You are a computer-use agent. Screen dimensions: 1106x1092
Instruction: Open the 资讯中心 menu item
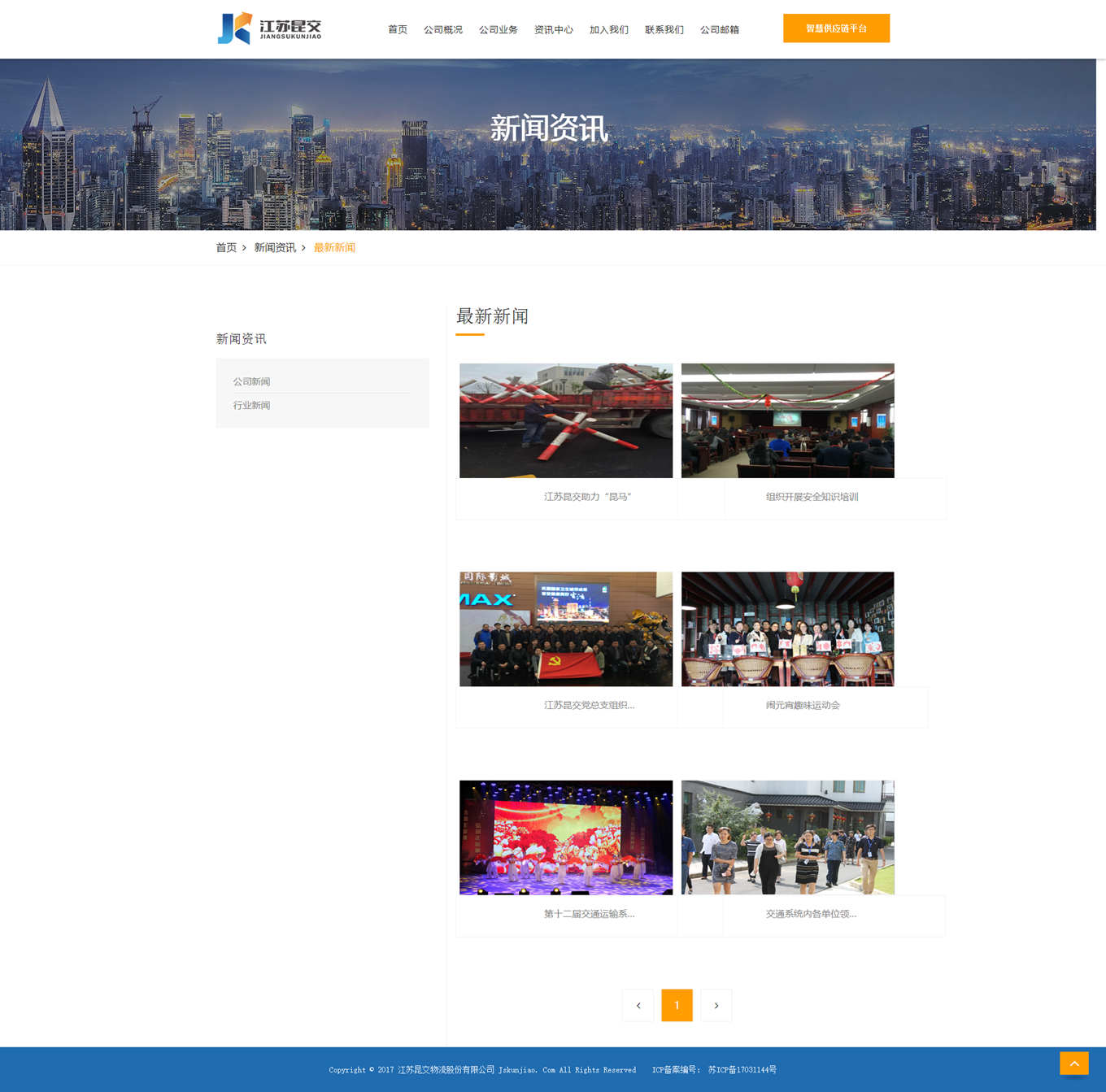[x=553, y=30]
